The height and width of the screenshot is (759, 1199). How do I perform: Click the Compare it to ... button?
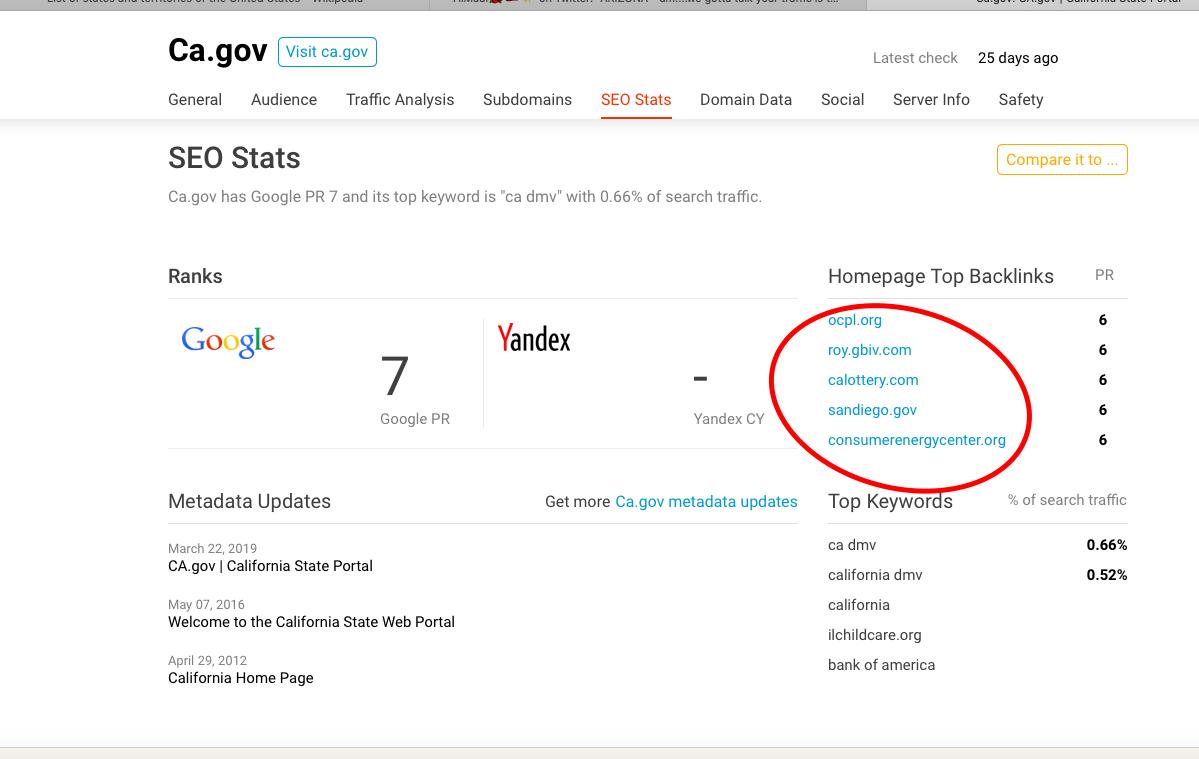pyautogui.click(x=1062, y=160)
